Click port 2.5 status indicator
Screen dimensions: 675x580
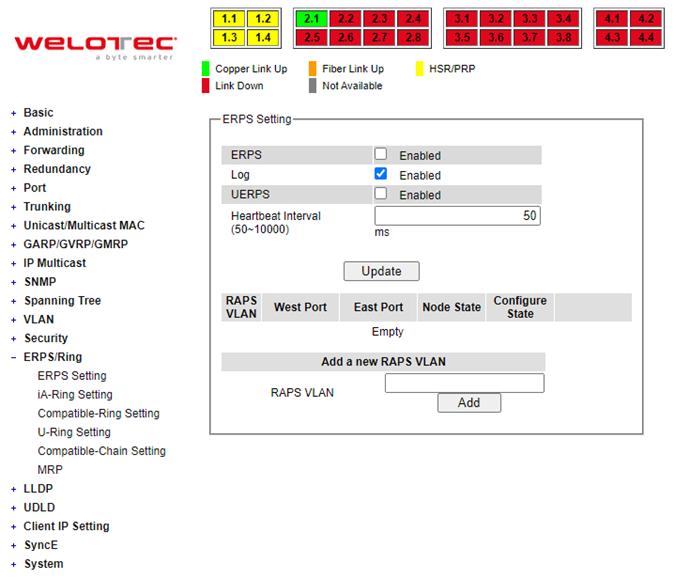coord(312,37)
